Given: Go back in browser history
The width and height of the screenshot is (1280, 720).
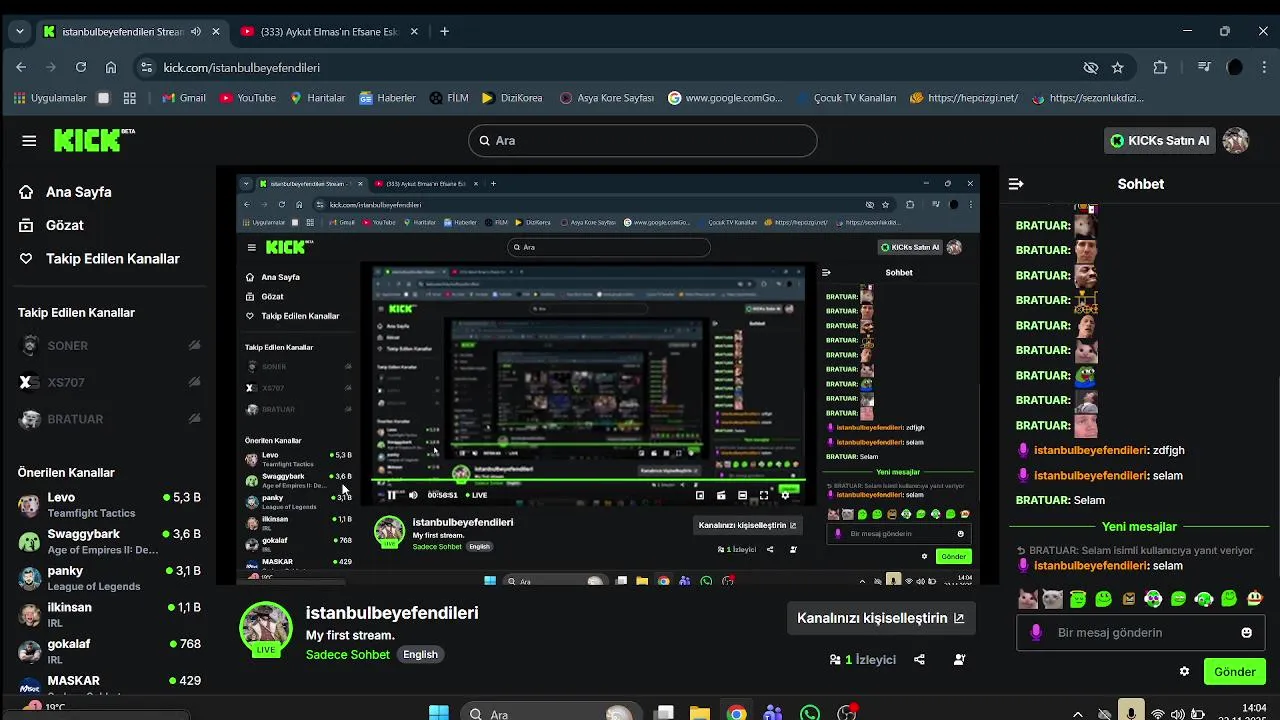Looking at the screenshot, I should (21, 68).
